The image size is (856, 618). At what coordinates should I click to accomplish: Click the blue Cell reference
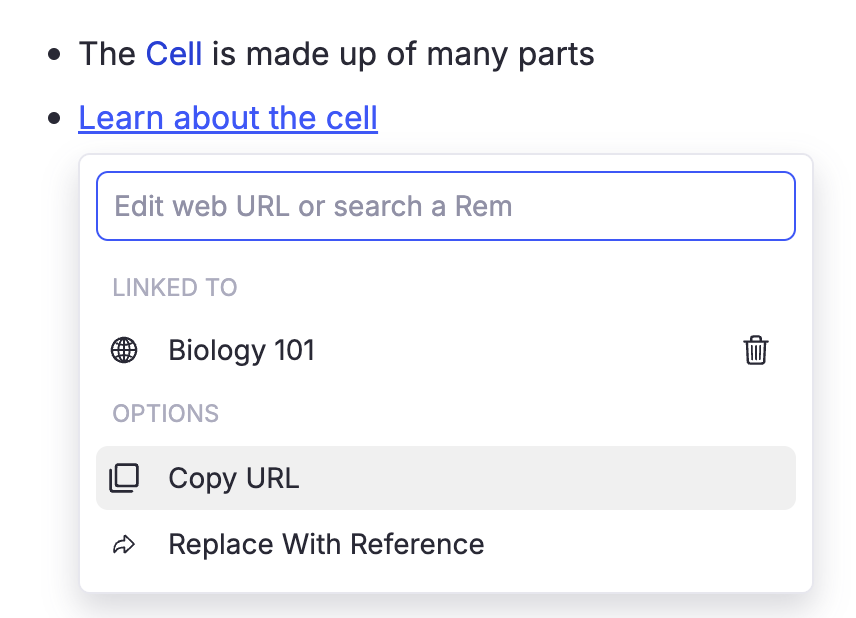[174, 53]
